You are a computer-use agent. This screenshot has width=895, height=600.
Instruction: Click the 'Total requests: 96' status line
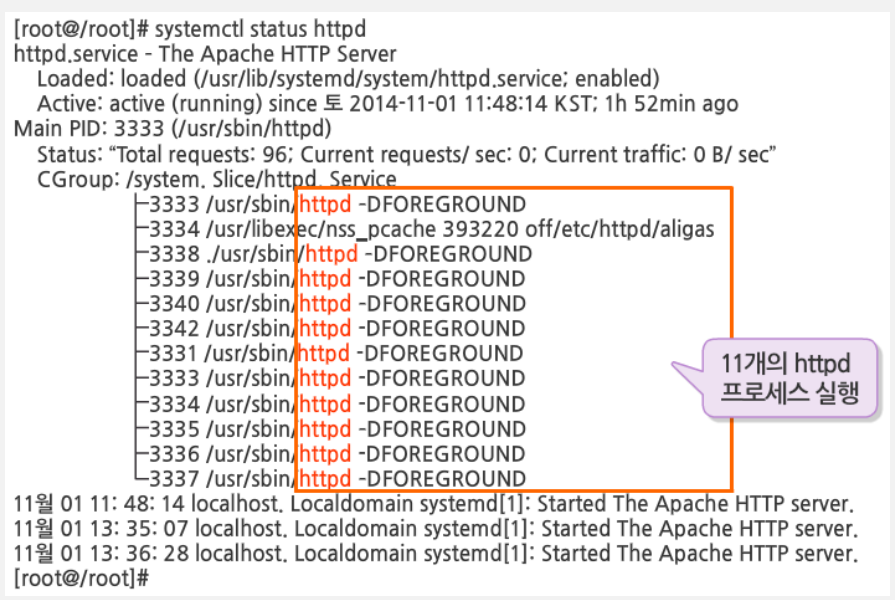[406, 154]
